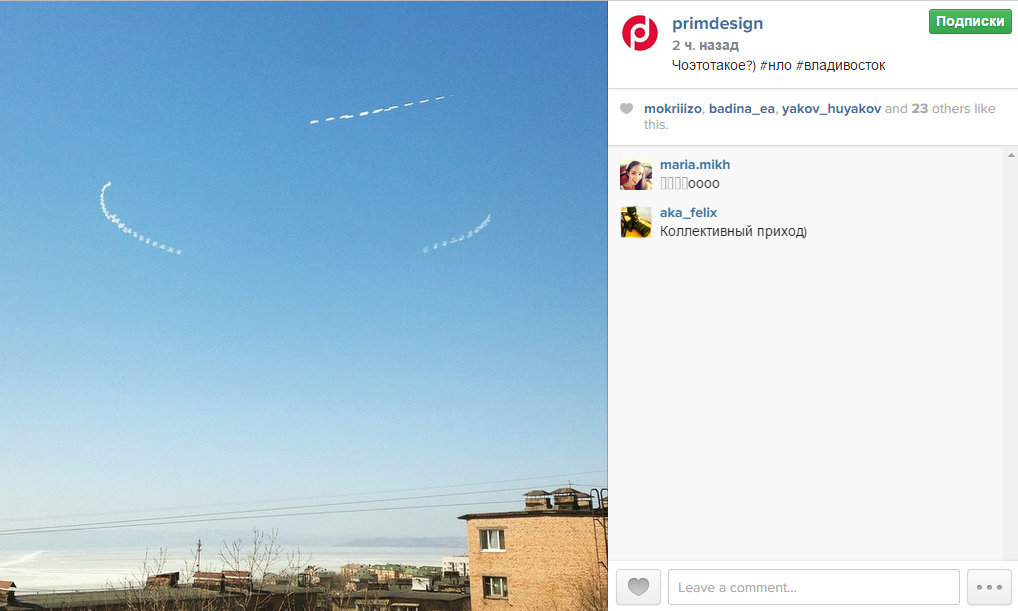Like the post with heart button
The image size is (1018, 611).
click(638, 587)
